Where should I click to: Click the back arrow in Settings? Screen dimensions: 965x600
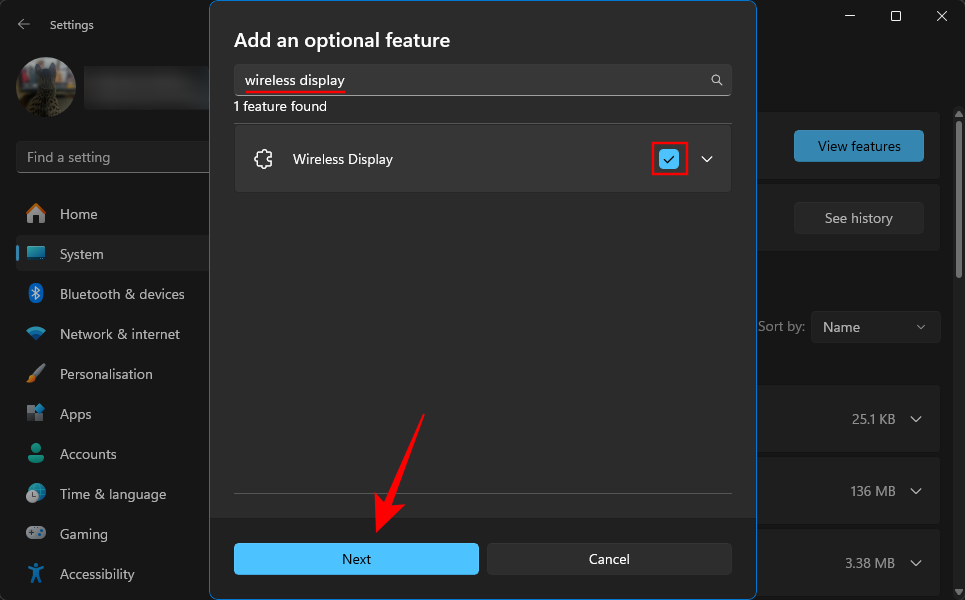(x=23, y=24)
